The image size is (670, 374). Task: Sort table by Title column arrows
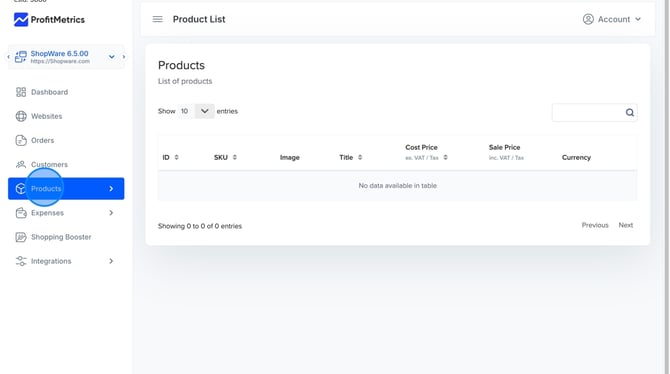(x=360, y=157)
